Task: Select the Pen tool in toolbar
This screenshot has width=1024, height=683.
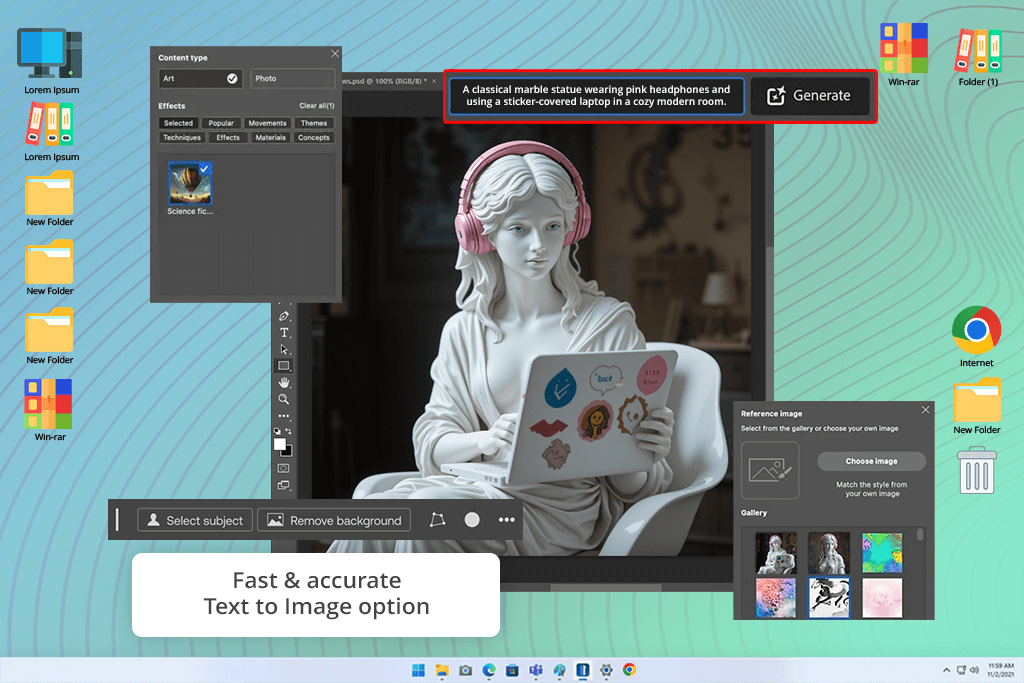Action: [x=284, y=316]
